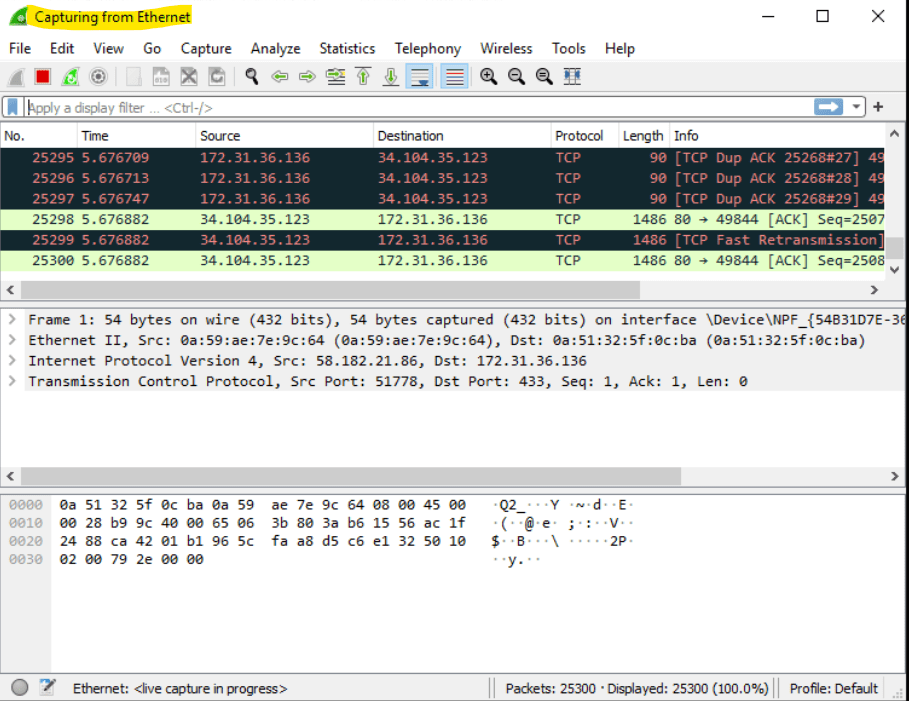Open the Statistics menu

click(347, 48)
